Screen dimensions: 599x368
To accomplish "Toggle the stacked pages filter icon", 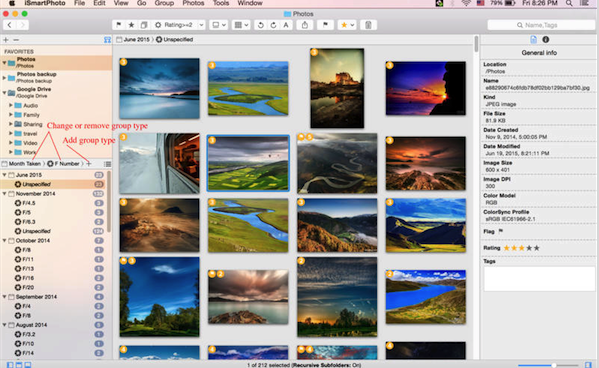I will [144, 25].
